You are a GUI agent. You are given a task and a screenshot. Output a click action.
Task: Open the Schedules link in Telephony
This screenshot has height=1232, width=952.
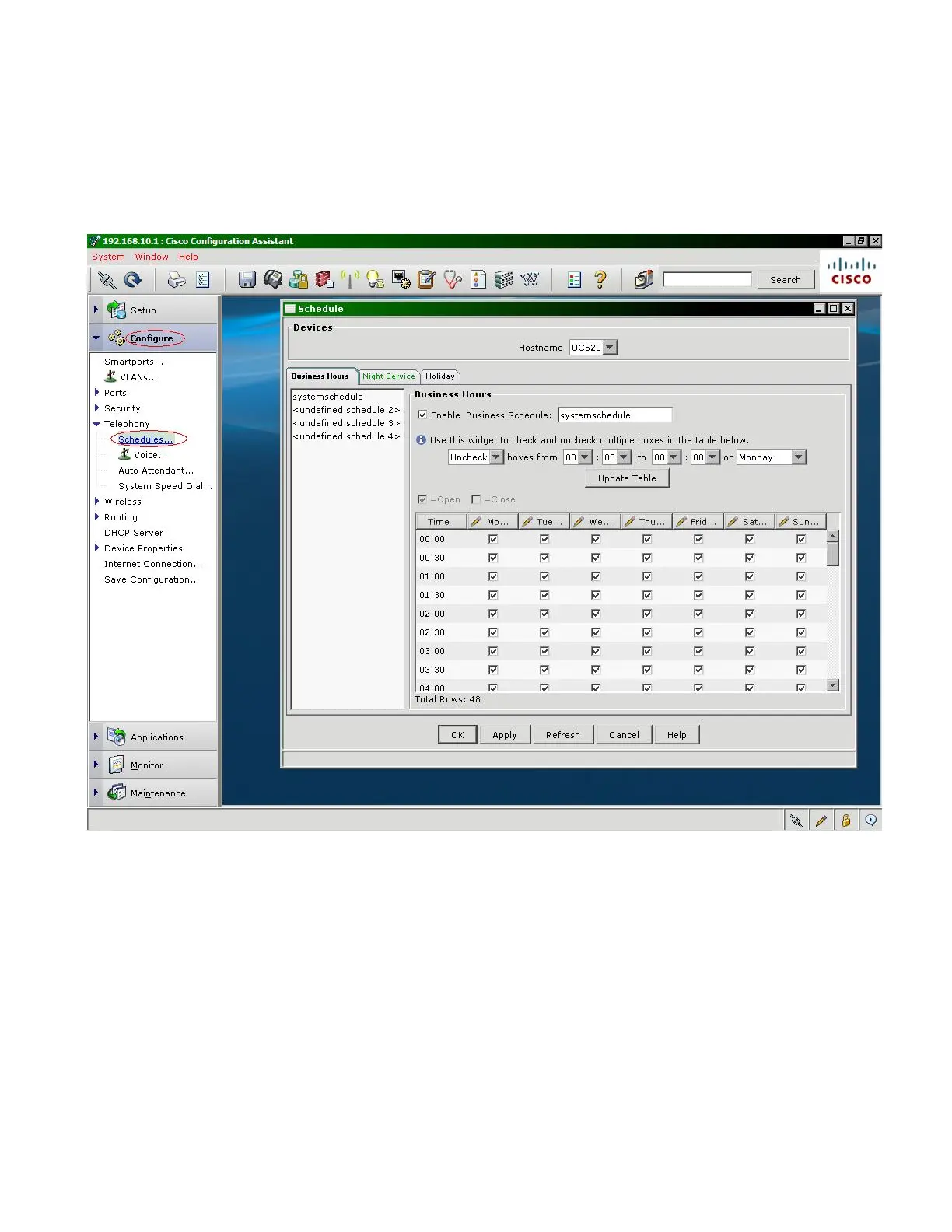(146, 439)
